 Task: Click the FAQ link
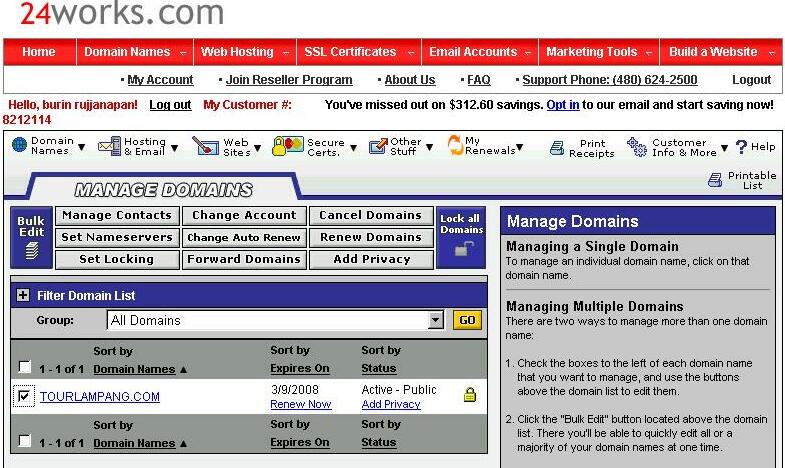(479, 80)
